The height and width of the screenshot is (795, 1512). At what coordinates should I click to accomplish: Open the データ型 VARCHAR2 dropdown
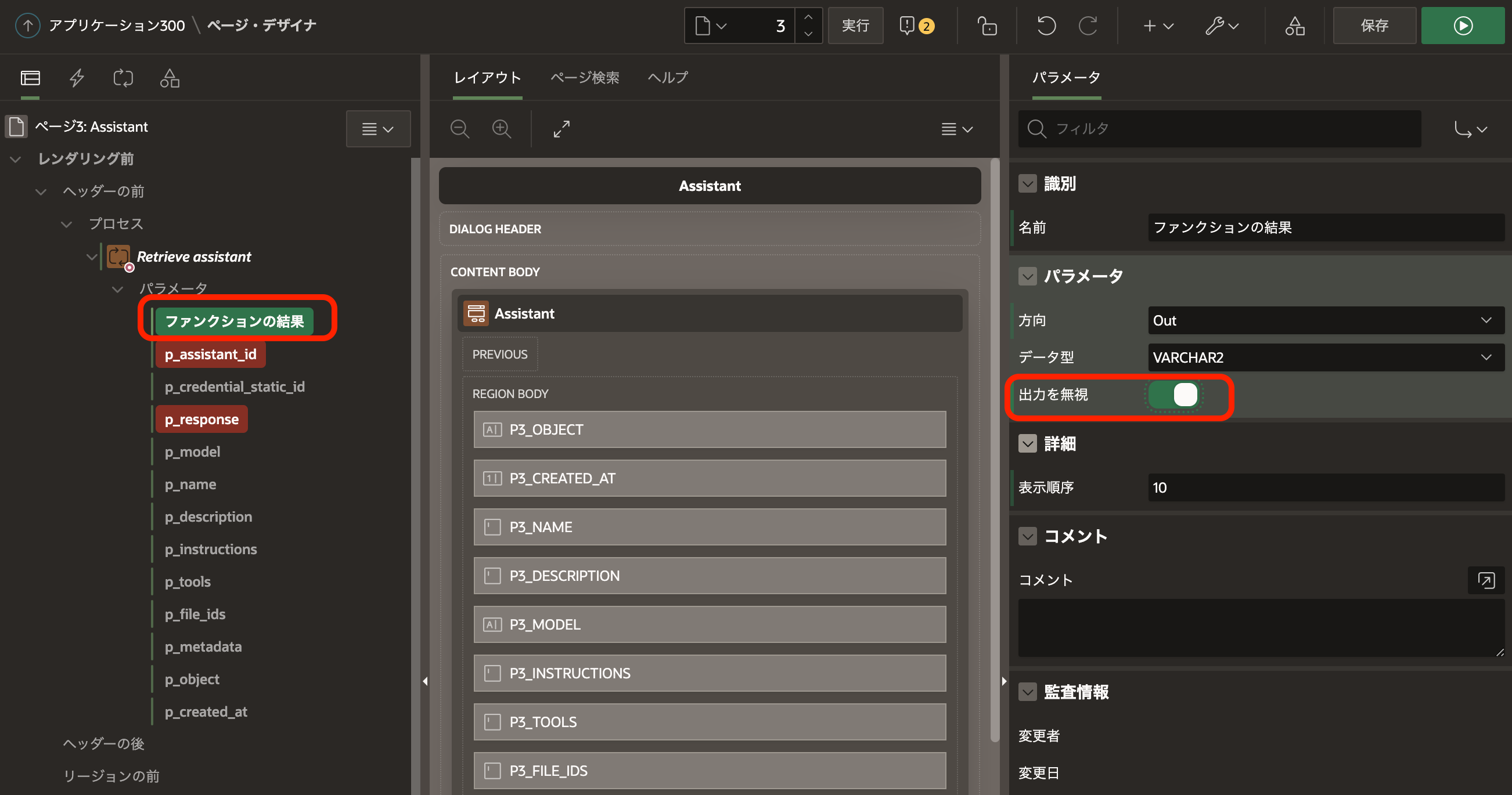(x=1326, y=357)
